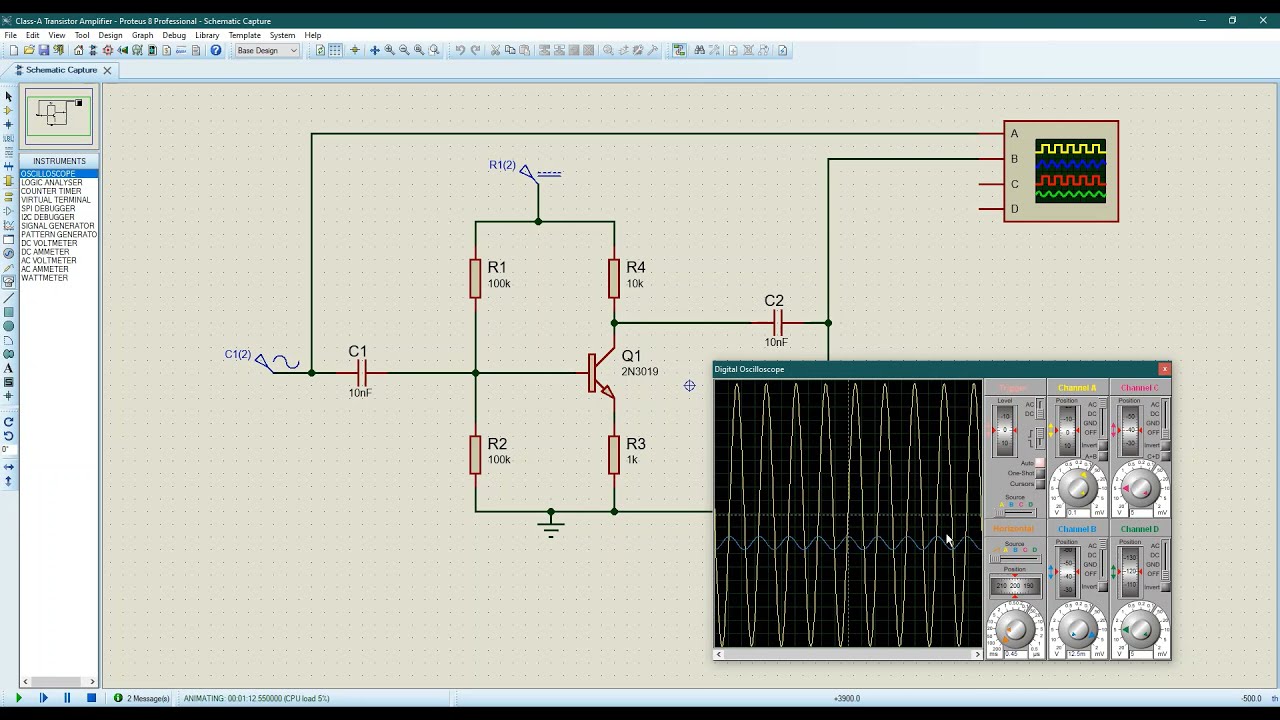Click the Undo arrow icon
Screen dimensions: 1280x720
[460, 50]
